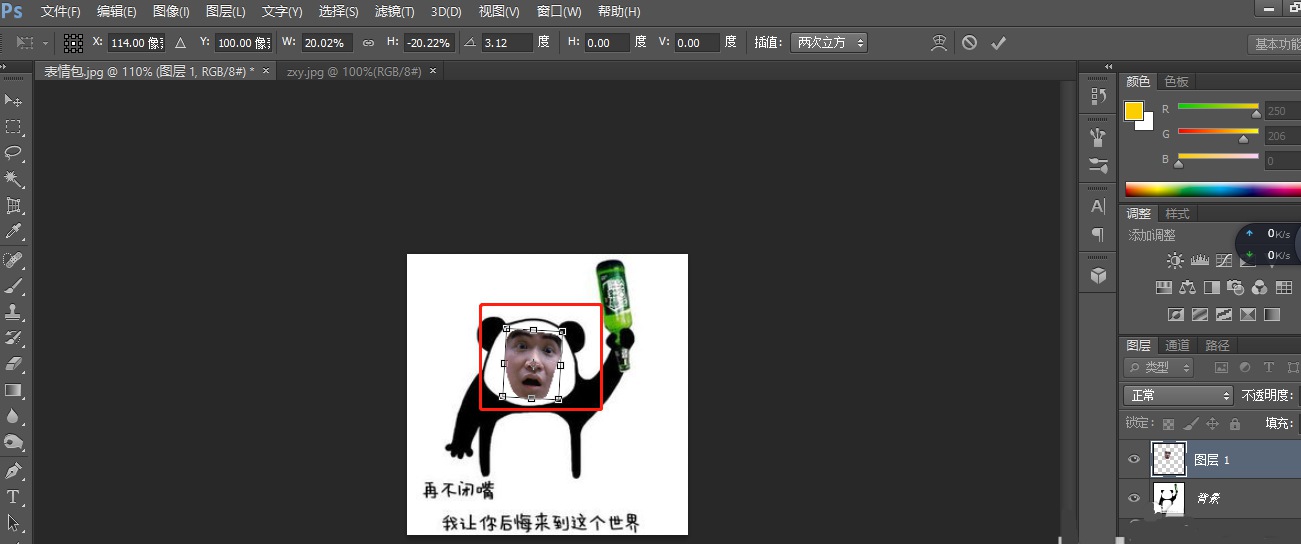Add a Curves adjustment

(x=1223, y=261)
